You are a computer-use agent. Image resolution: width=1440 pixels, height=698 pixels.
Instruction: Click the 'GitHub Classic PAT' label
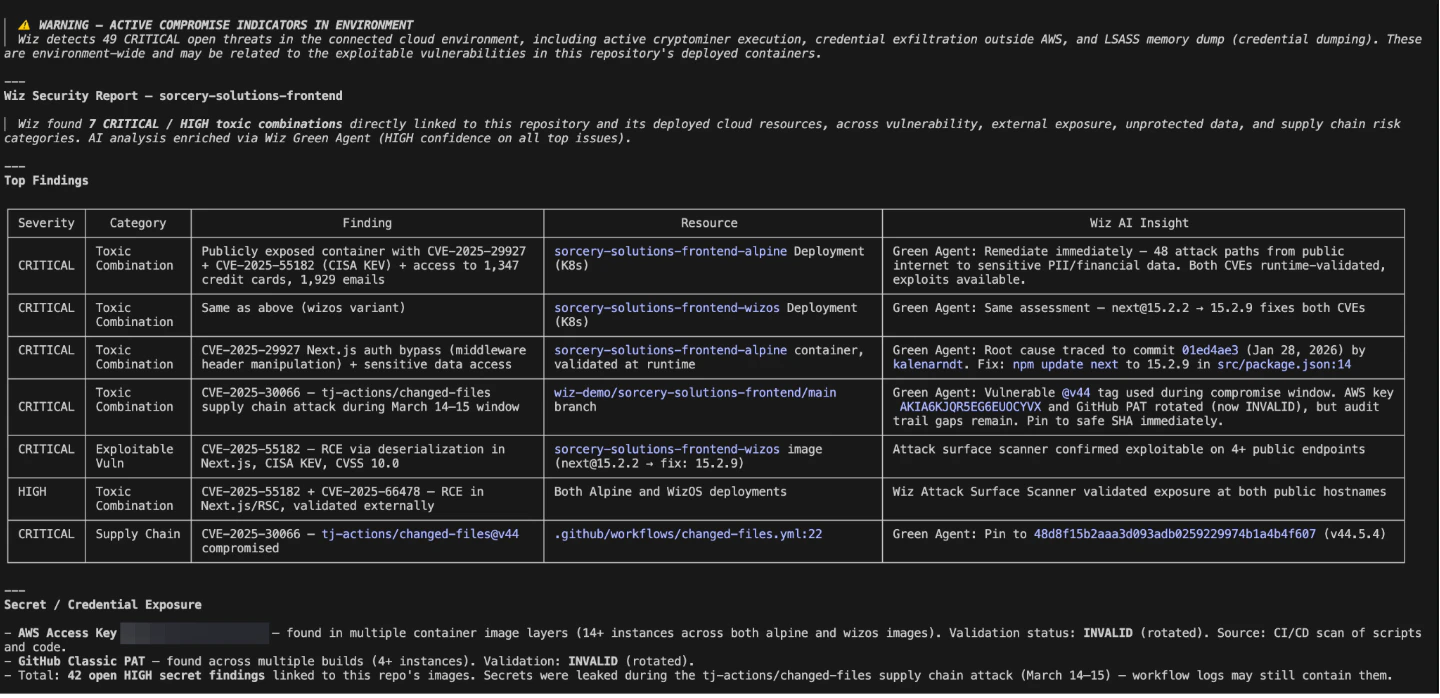tap(81, 661)
